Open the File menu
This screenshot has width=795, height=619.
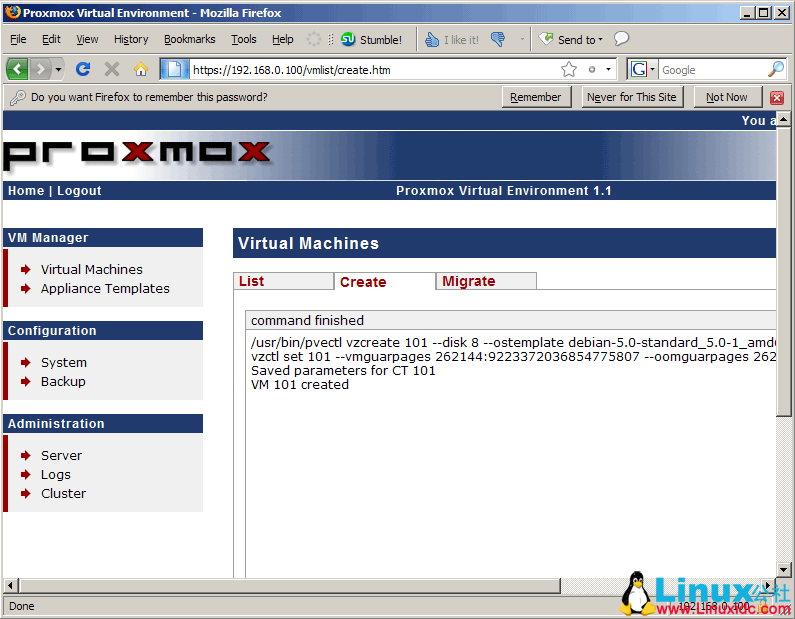pos(18,39)
